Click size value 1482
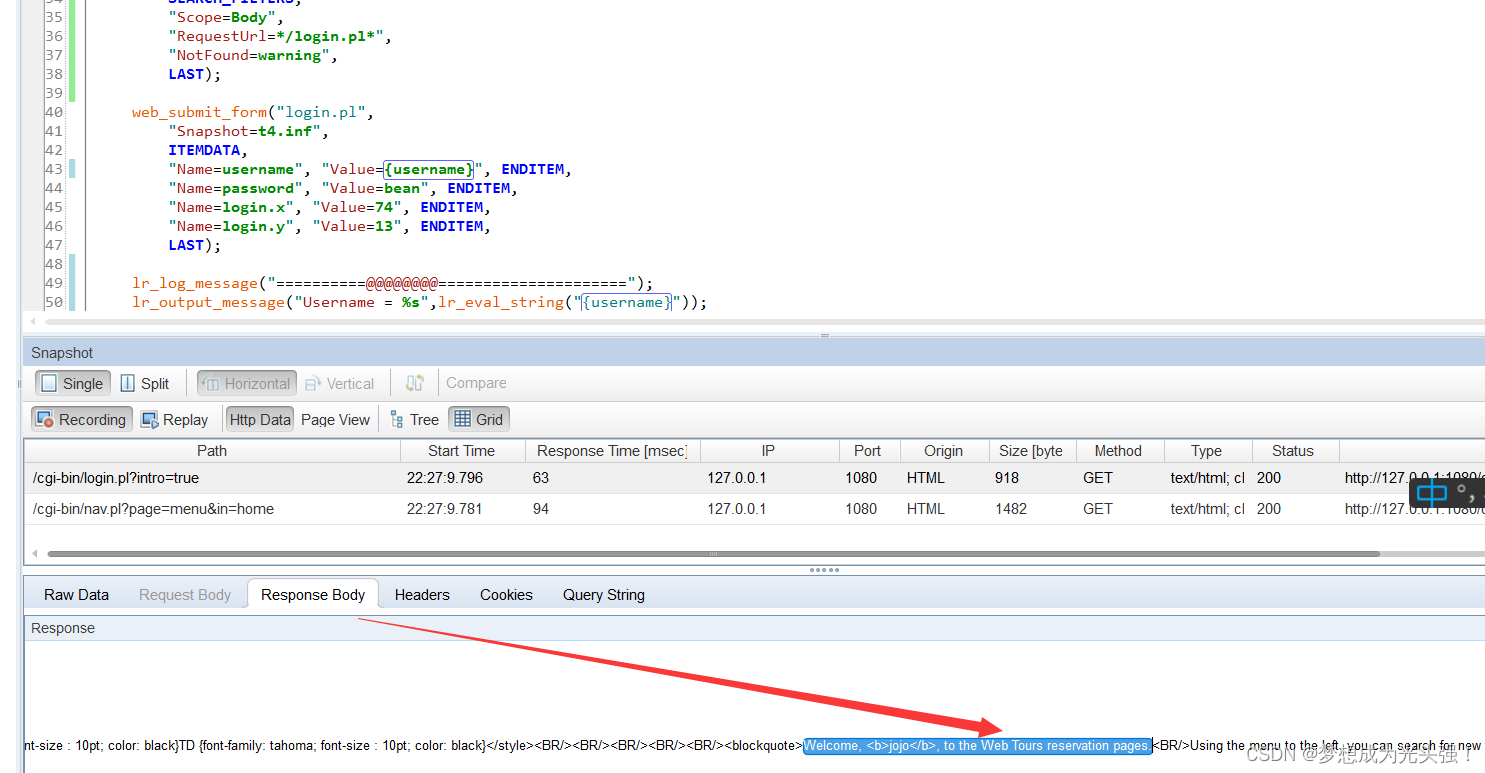1485x773 pixels. (x=1011, y=509)
